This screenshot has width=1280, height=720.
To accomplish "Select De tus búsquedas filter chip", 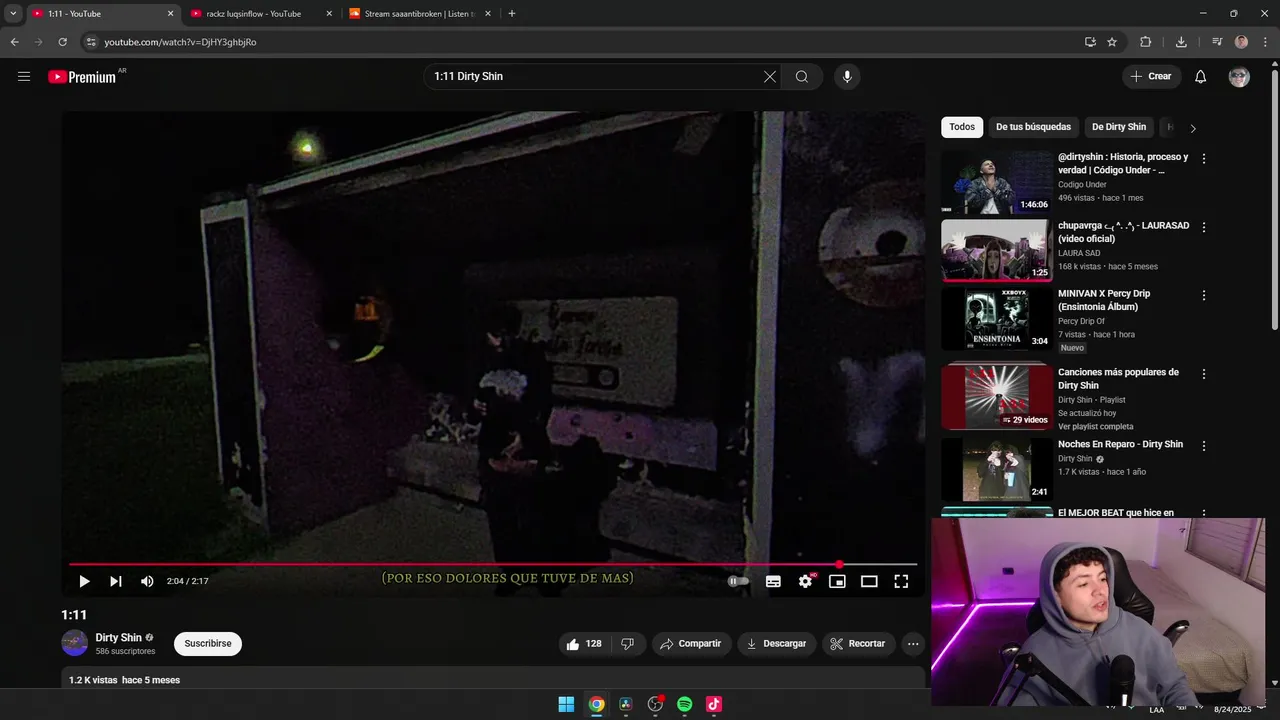I will coord(1033,127).
